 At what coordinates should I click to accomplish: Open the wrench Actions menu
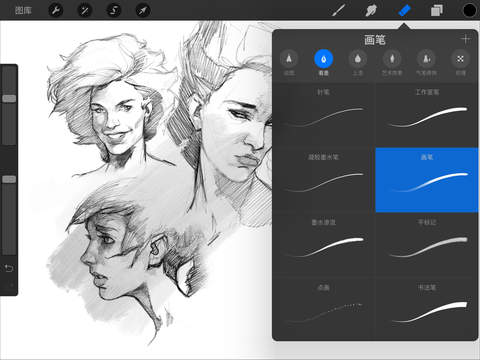pyautogui.click(x=55, y=10)
